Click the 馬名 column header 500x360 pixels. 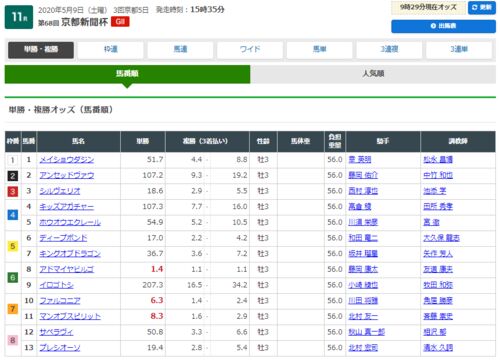[x=78, y=141]
